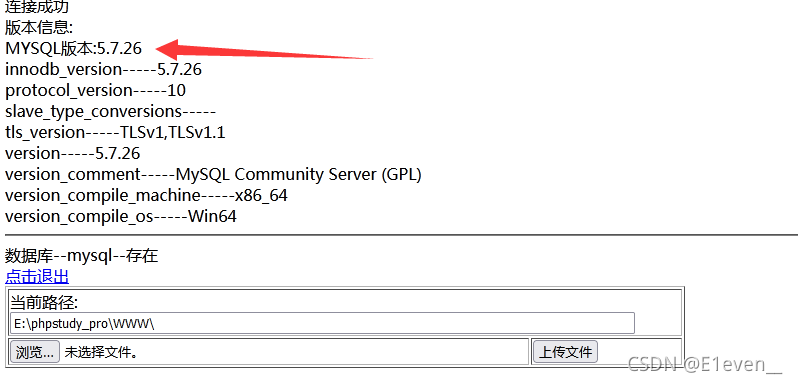798x384 pixels.
Task: Select the protocol_version-----10 line
Action: [95, 91]
